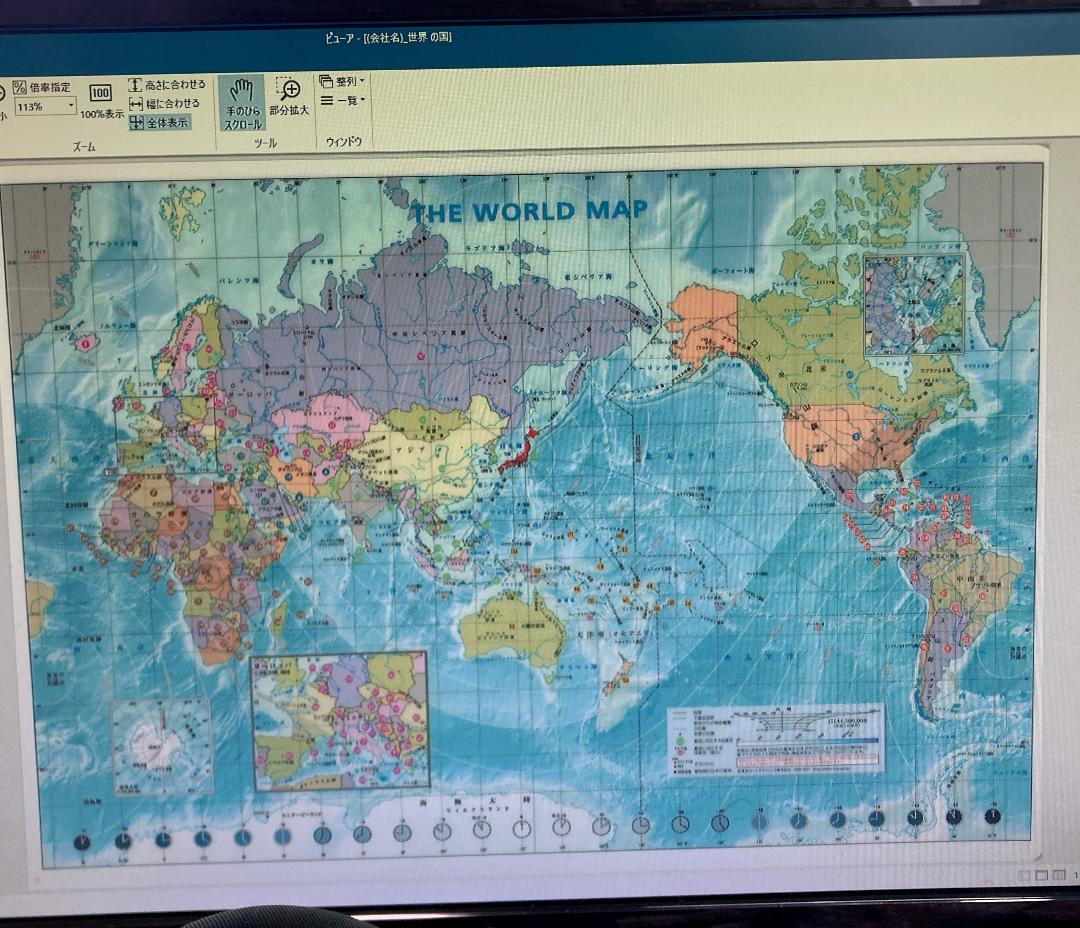Click red-highlighted Japan on the map
Image resolution: width=1080 pixels, height=928 pixels.
519,450
